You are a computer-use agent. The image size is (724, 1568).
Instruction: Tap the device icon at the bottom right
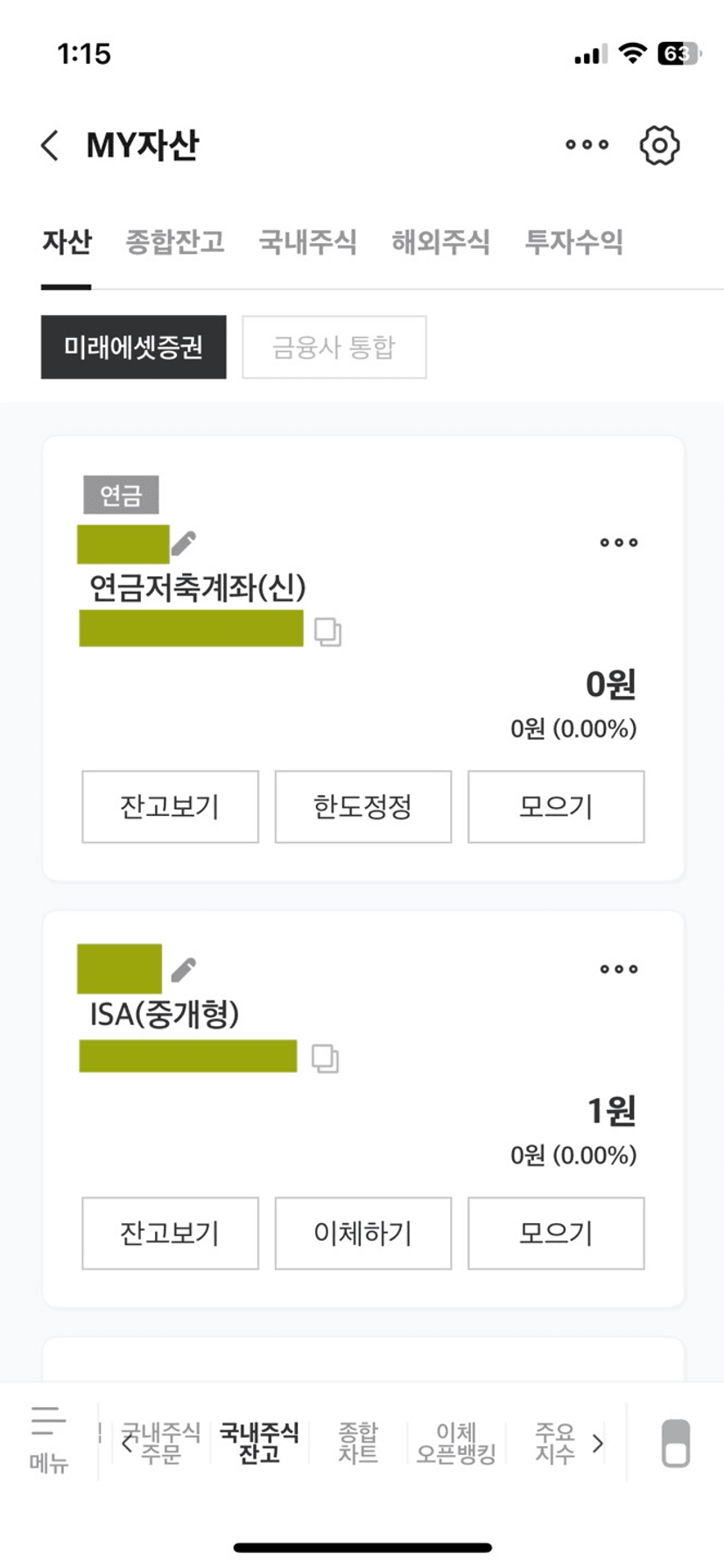[x=675, y=1443]
